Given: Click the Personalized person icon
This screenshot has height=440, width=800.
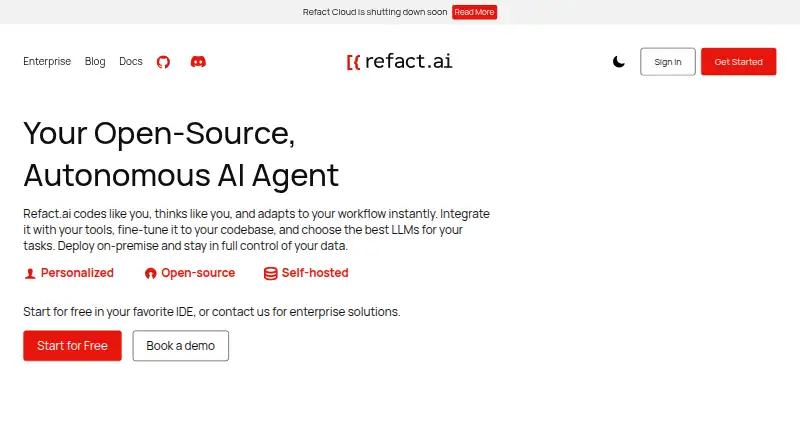Looking at the screenshot, I should click(30, 274).
